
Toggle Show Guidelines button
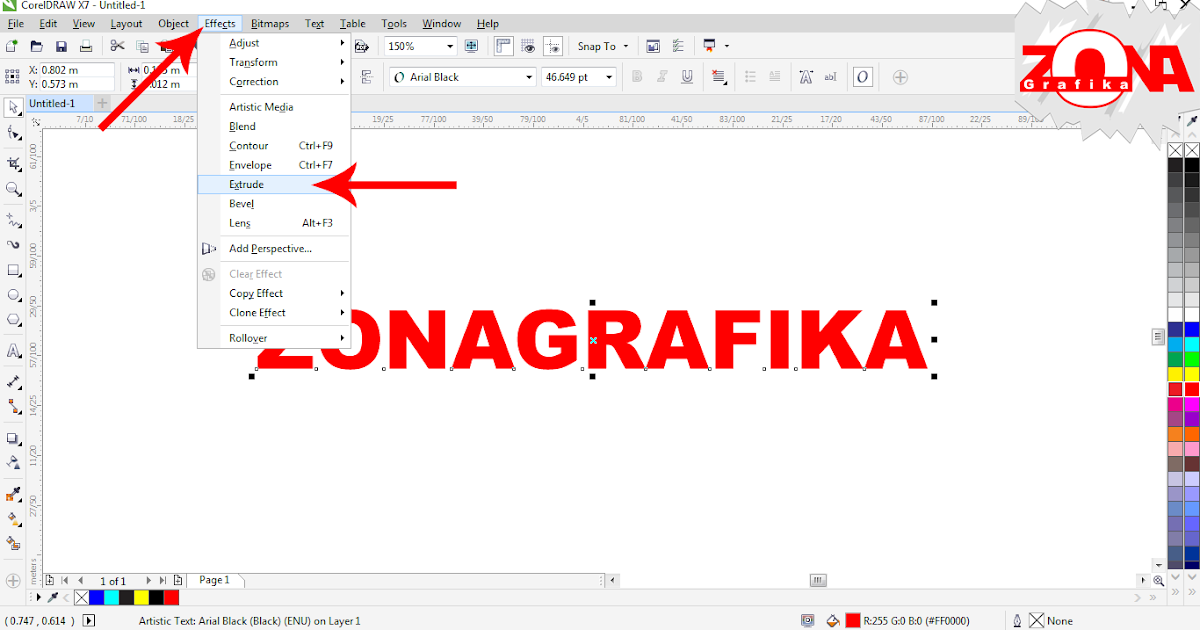[x=553, y=46]
